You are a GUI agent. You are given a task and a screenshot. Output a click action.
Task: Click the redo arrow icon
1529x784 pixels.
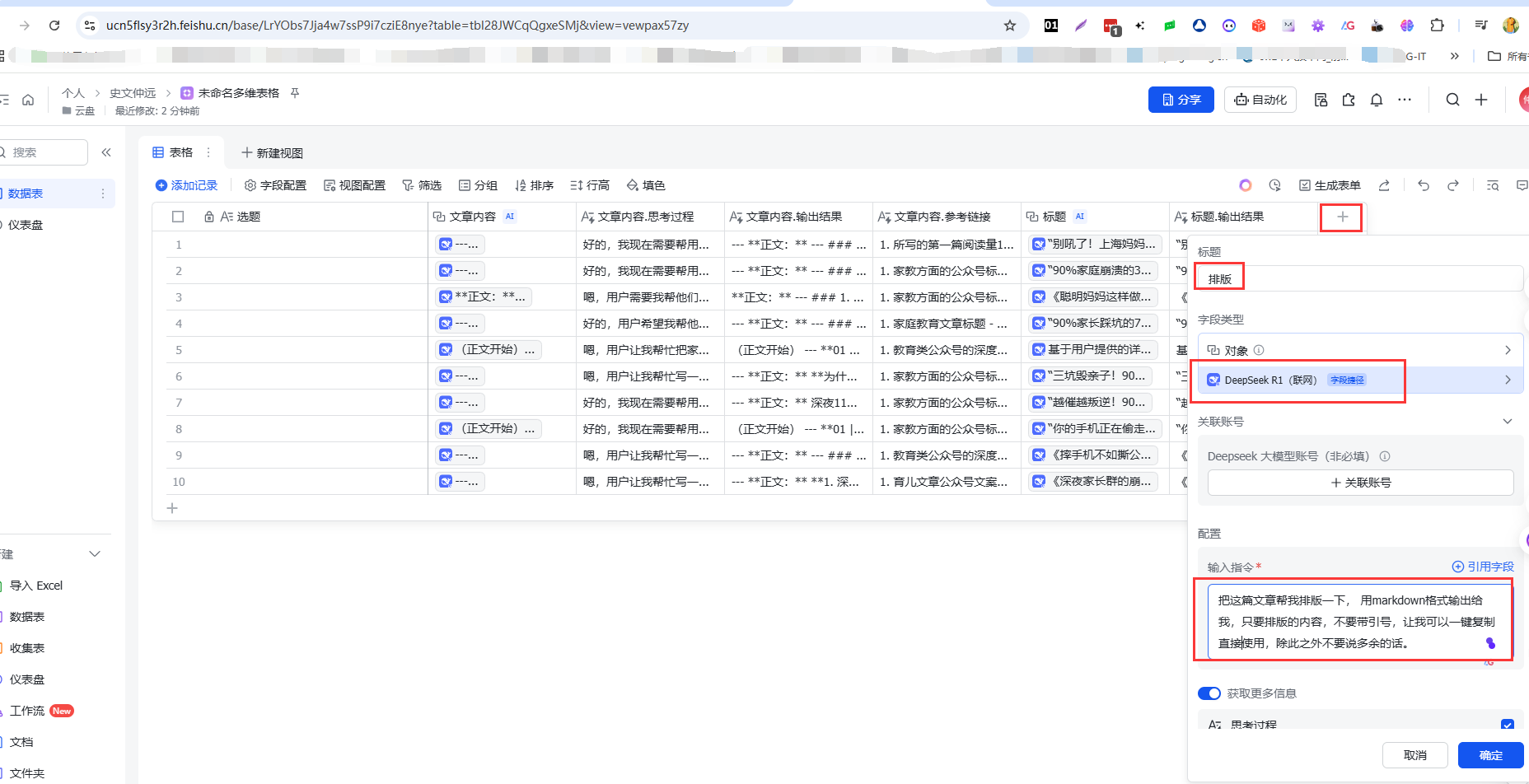pos(1453,185)
